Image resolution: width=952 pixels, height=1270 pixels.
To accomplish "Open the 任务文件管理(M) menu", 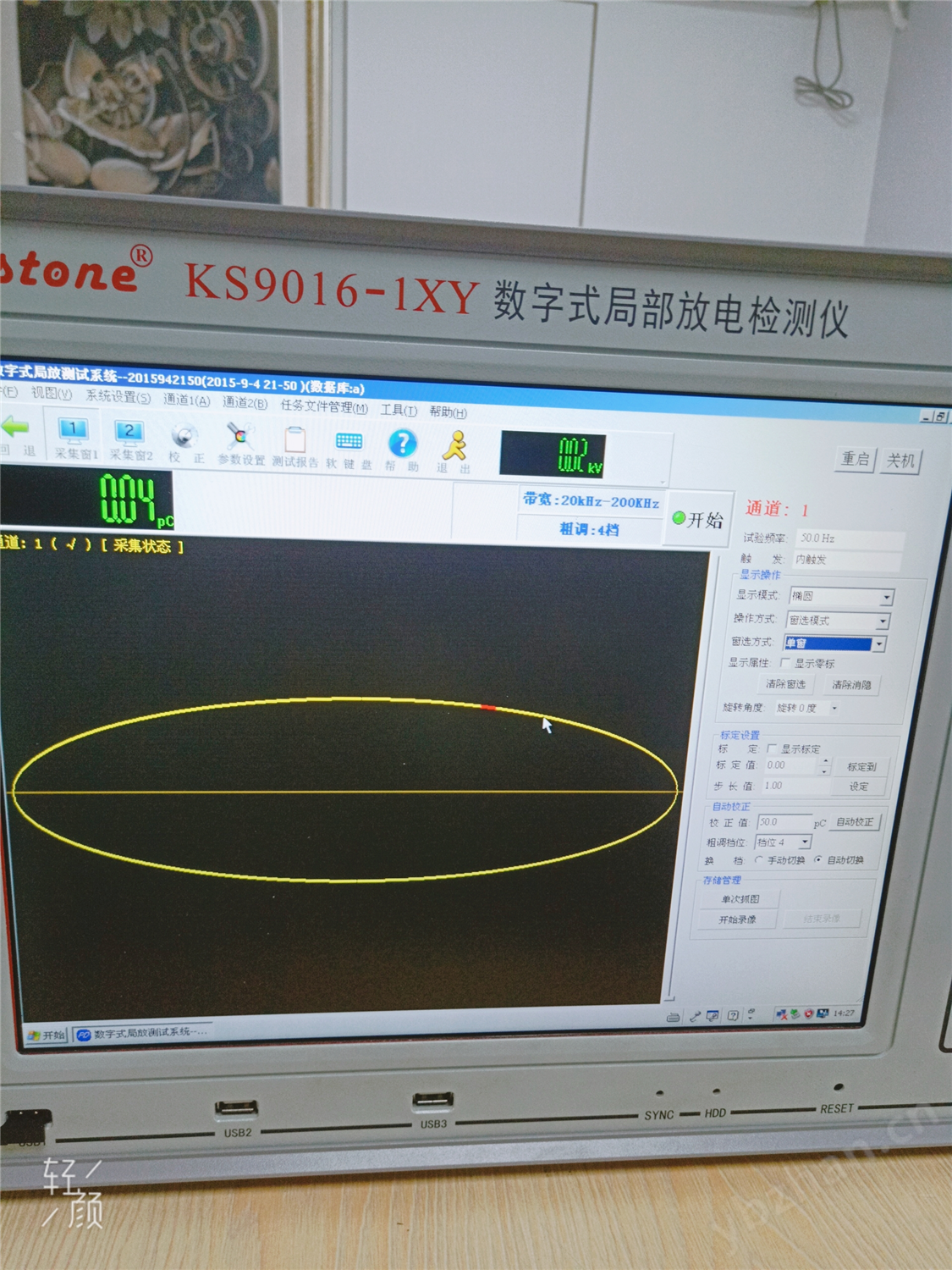I will [324, 406].
